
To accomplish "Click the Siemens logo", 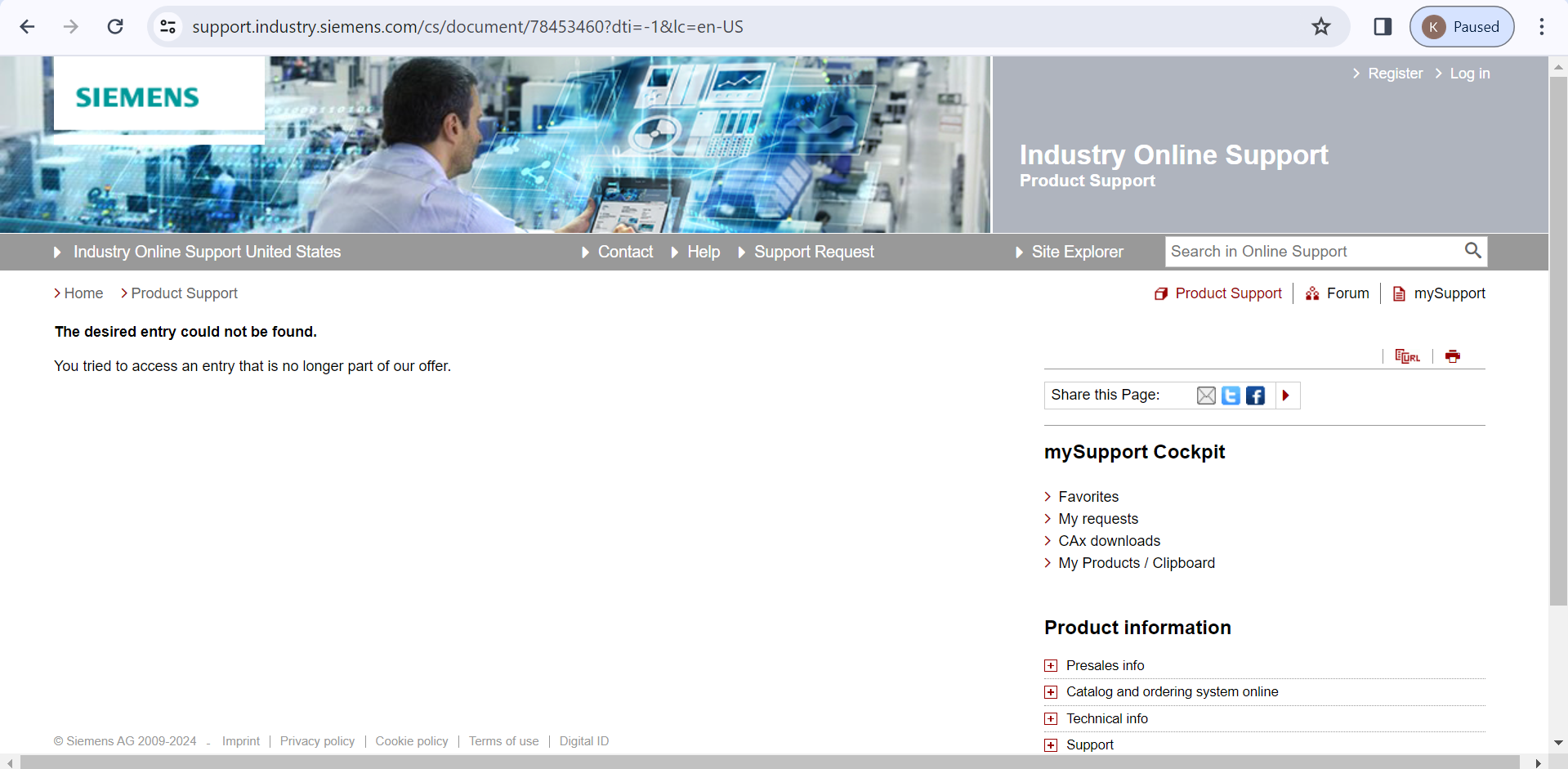I will (x=137, y=97).
